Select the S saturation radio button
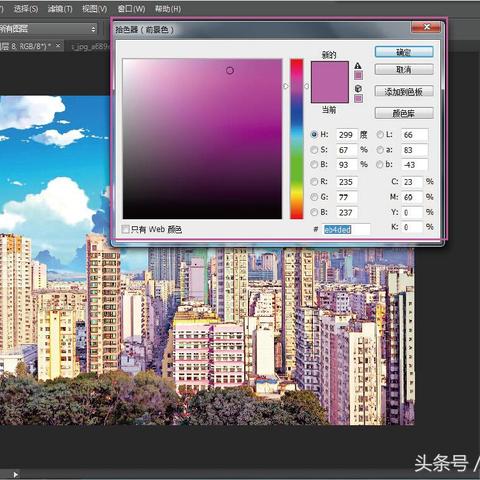Image resolution: width=480 pixels, height=480 pixels. click(314, 150)
